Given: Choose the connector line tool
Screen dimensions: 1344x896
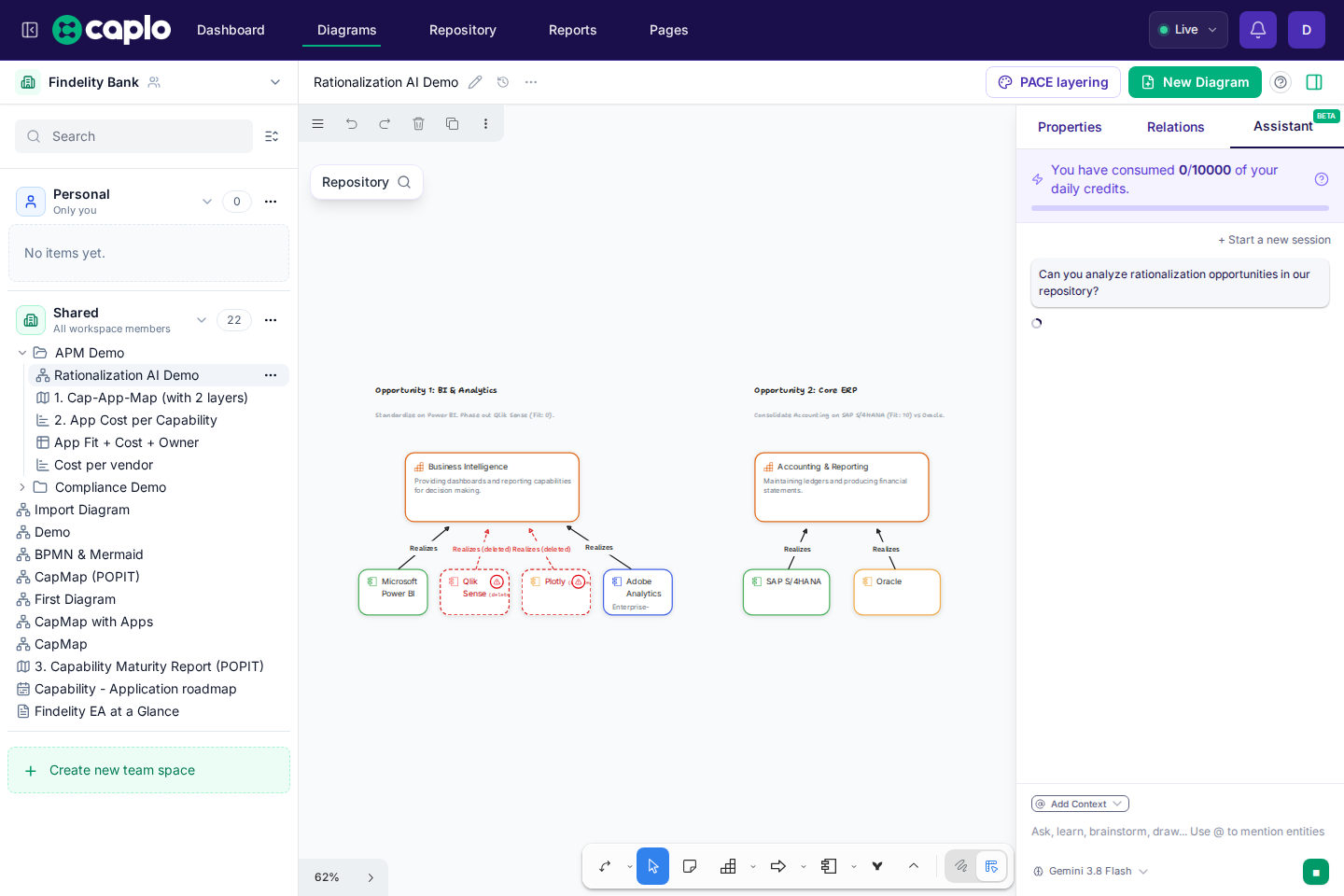Looking at the screenshot, I should (605, 866).
